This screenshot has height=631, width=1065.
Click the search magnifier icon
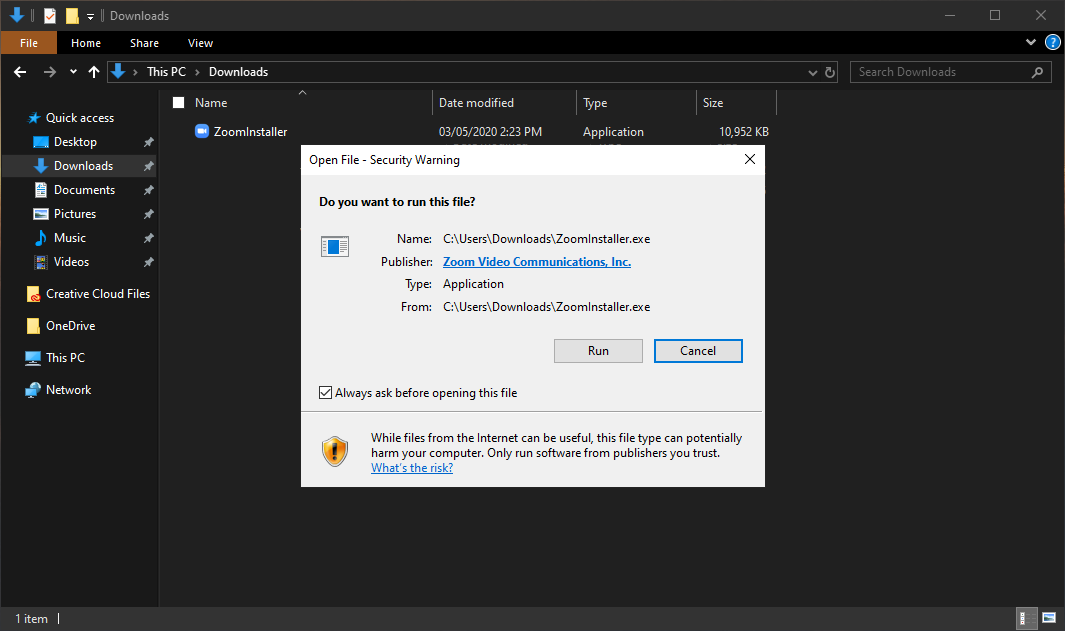pyautogui.click(x=1037, y=72)
